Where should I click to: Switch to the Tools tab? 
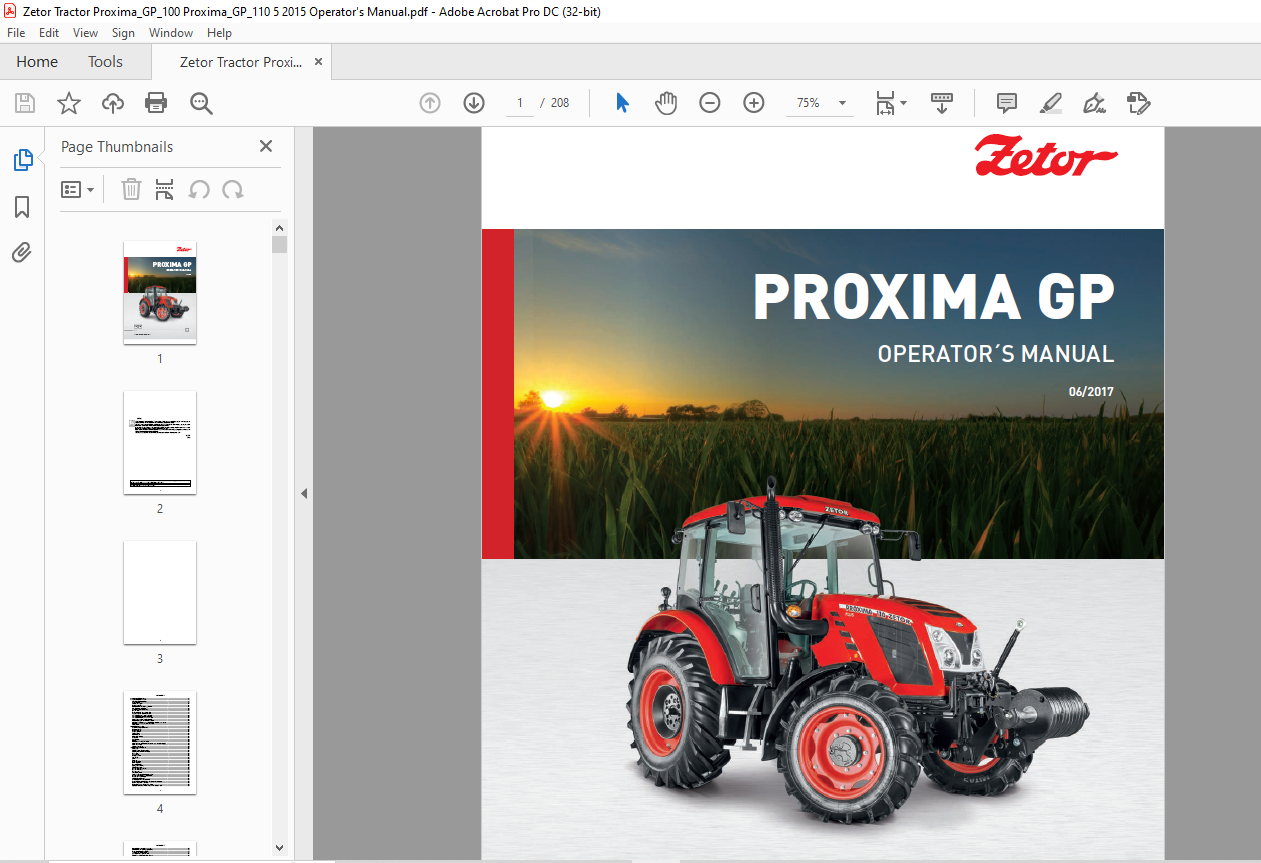[x=105, y=62]
